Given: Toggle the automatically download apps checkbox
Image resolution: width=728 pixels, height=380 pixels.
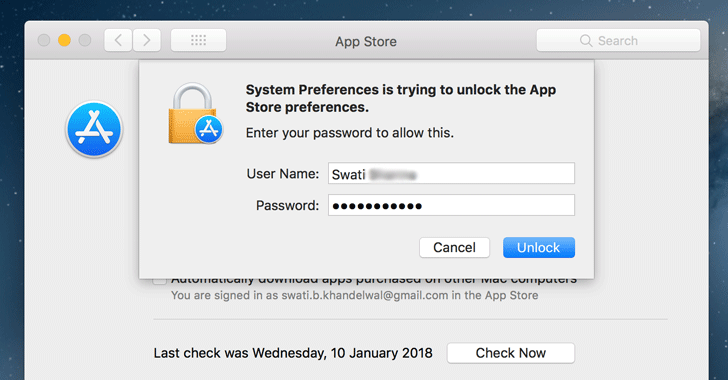Looking at the screenshot, I should pos(159,280).
